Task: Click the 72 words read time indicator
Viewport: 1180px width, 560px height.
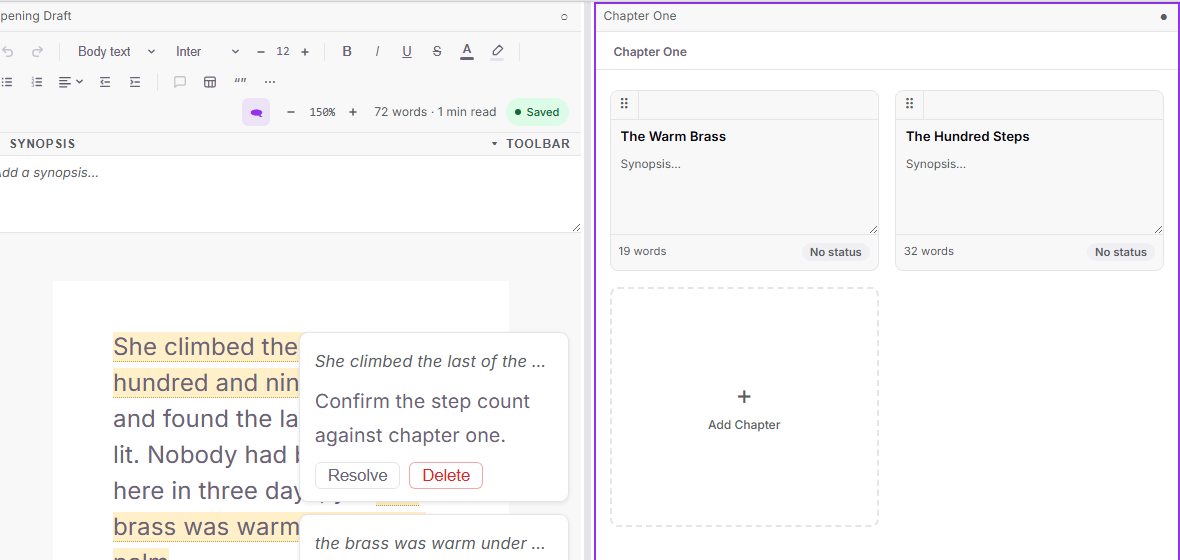Action: 435,112
